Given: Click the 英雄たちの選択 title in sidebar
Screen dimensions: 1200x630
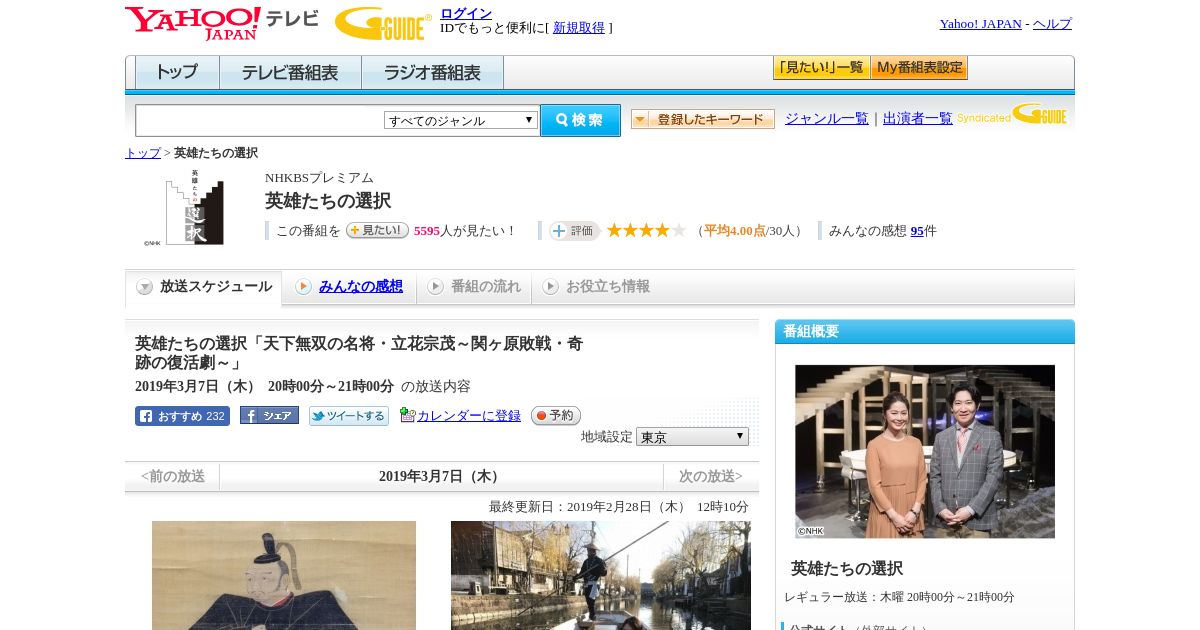Looking at the screenshot, I should pyautogui.click(x=847, y=568).
